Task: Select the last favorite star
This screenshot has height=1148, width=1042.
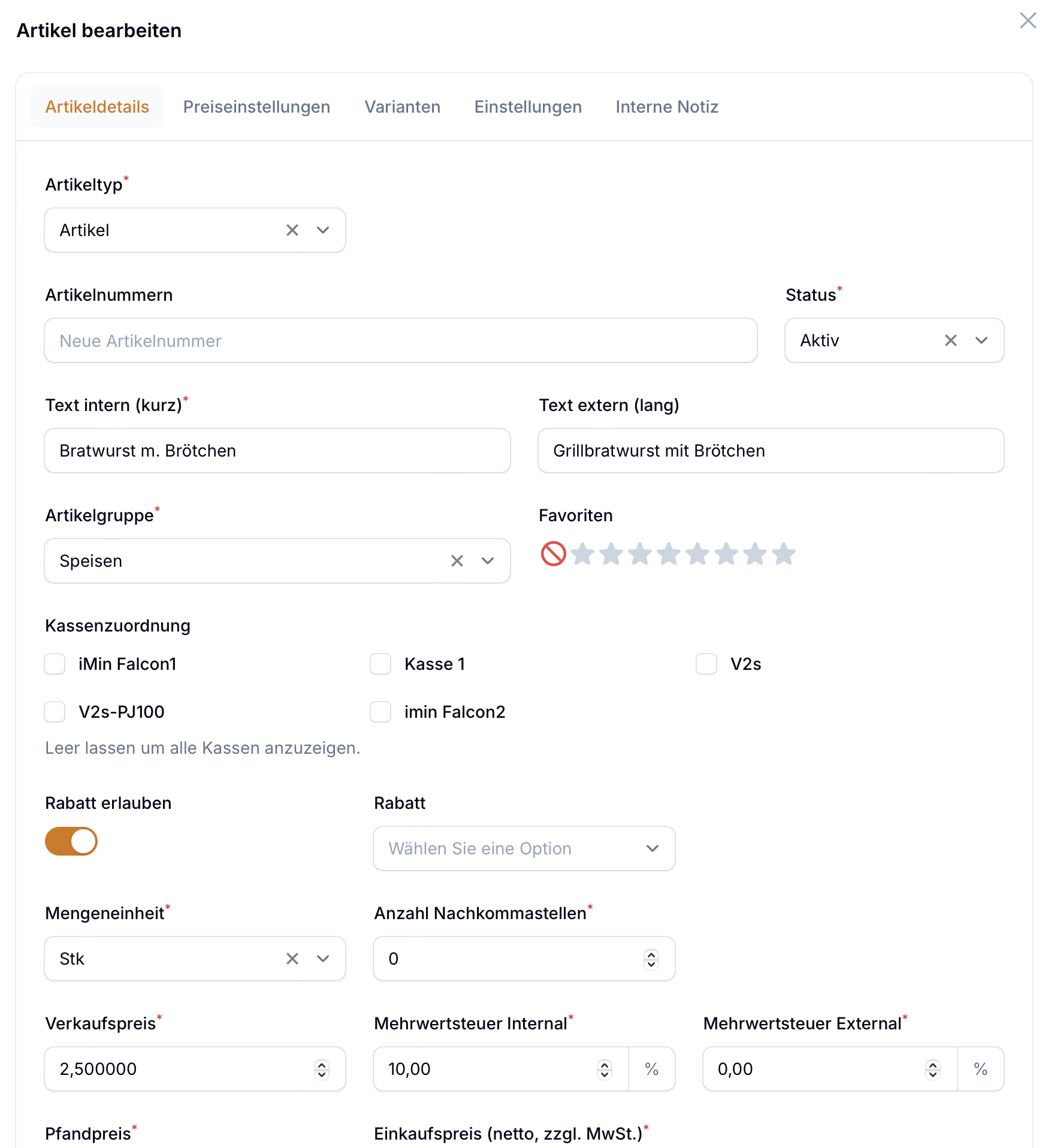Action: point(784,554)
